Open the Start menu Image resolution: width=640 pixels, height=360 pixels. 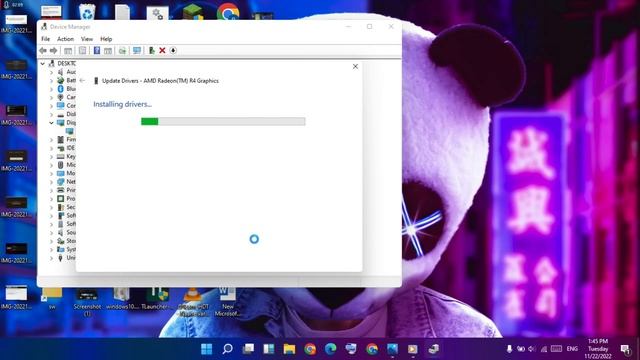(x=207, y=349)
